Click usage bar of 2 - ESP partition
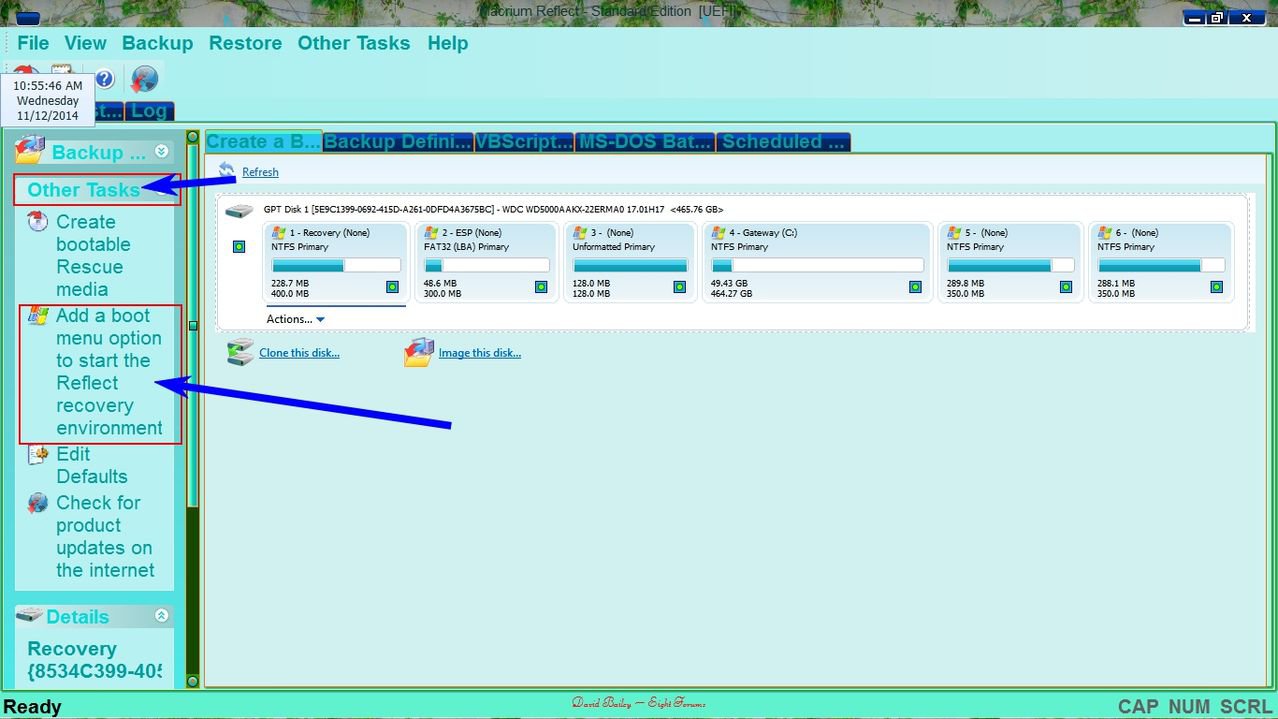 [x=486, y=266]
